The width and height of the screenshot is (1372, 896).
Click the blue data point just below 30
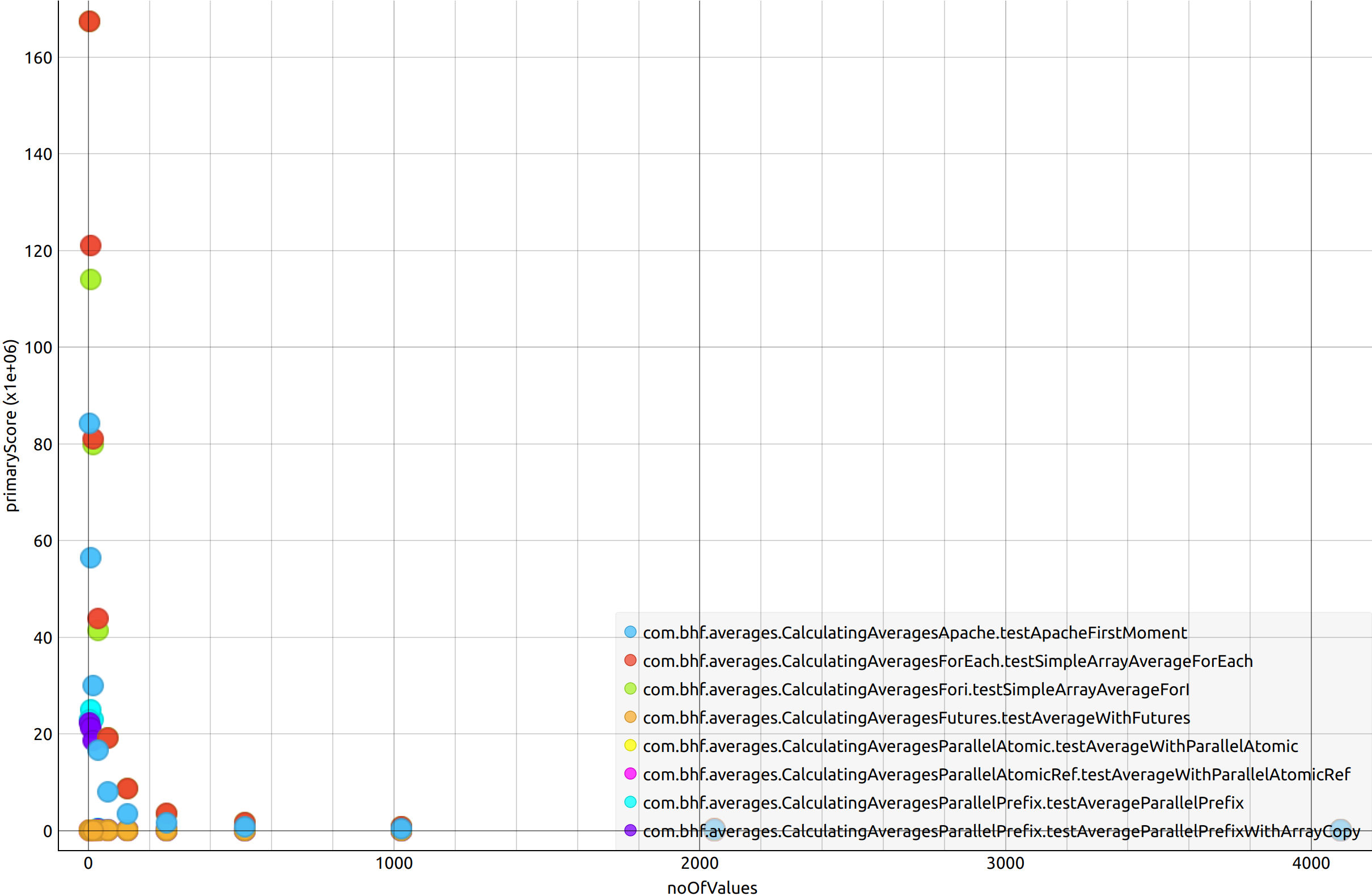(x=93, y=686)
